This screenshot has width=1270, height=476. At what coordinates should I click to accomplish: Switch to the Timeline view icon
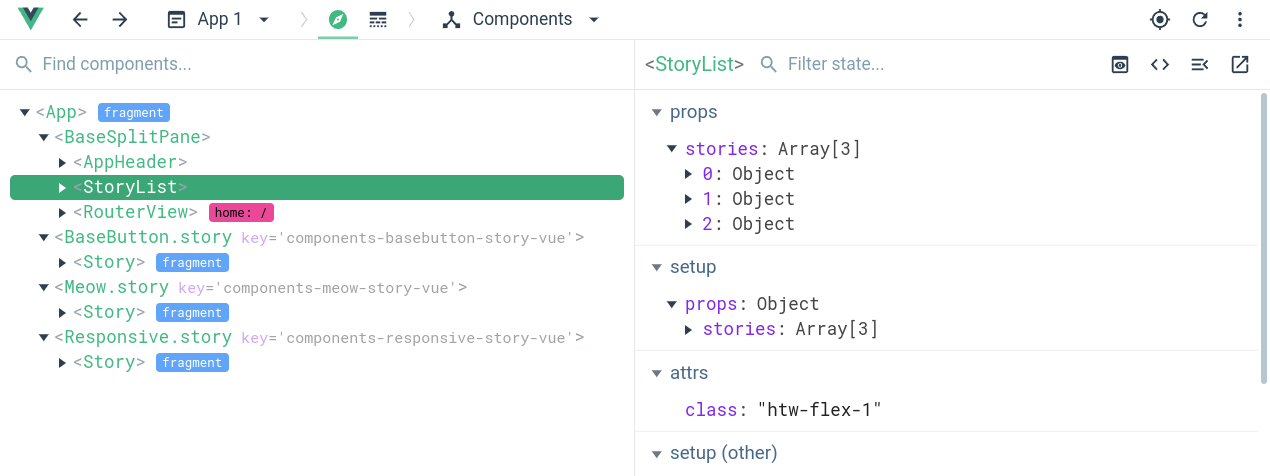[378, 19]
